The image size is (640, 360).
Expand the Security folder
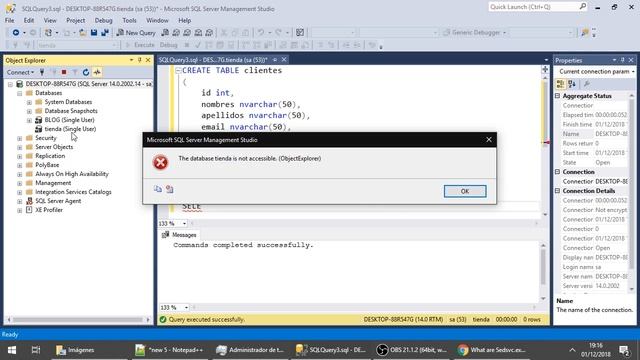[20, 138]
